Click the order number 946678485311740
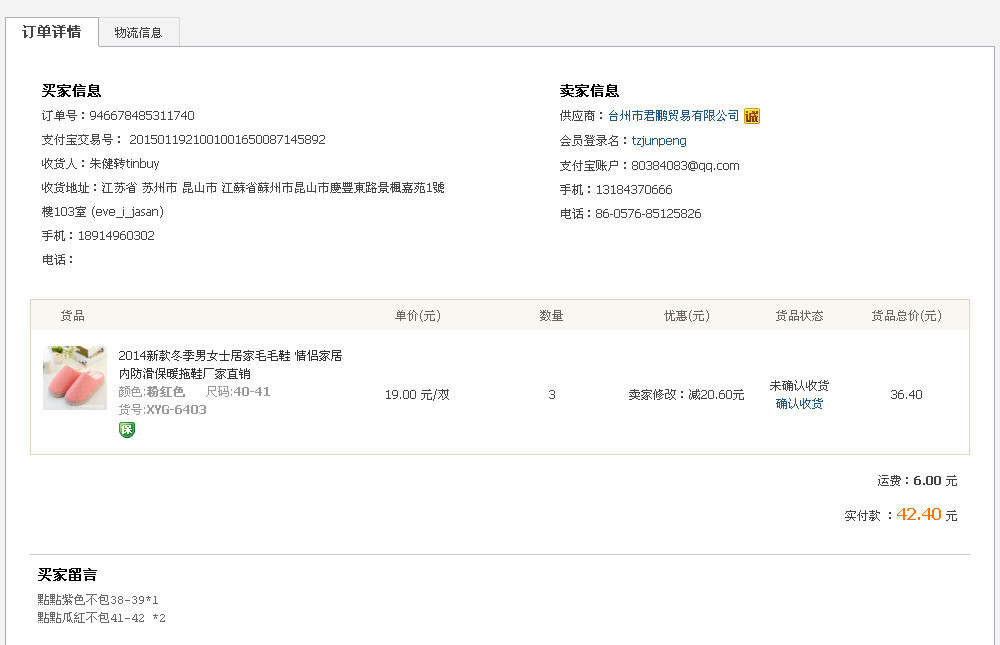 point(142,116)
